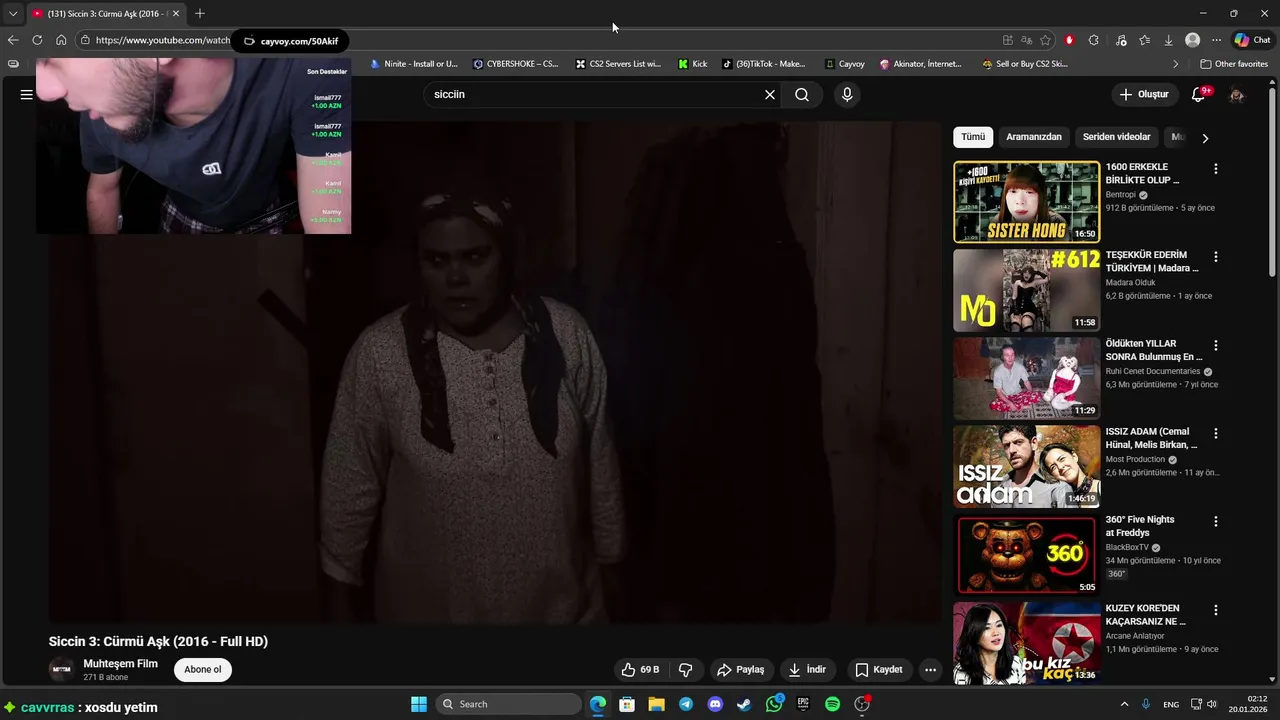Image resolution: width=1280 pixels, height=720 pixels.
Task: Open options for Öldükten YILLAR SONRA video
Action: pos(1216,345)
